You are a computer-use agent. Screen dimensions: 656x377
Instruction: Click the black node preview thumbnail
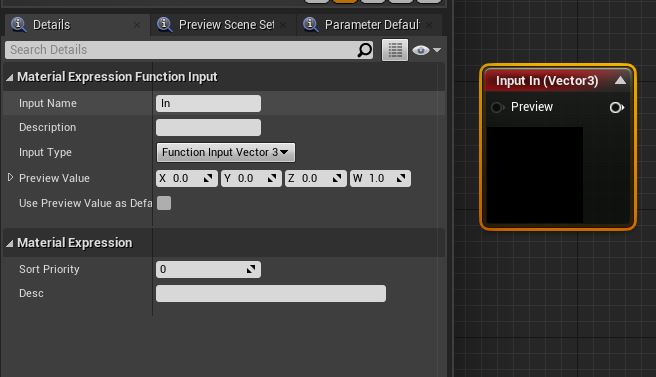[x=535, y=175]
